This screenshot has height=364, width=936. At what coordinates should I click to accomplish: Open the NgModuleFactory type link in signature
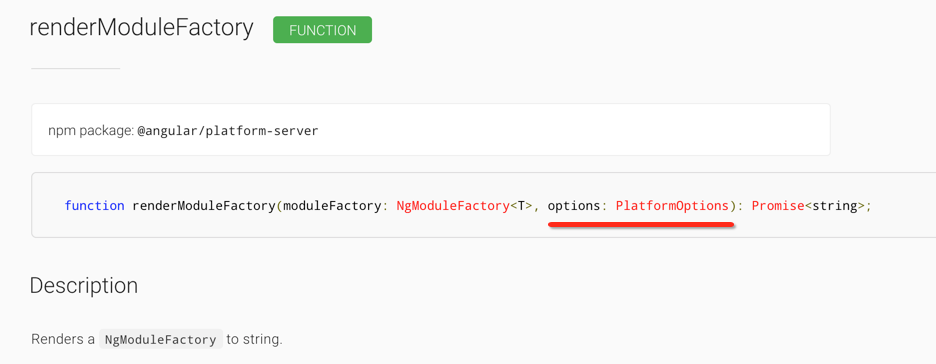[x=453, y=206]
